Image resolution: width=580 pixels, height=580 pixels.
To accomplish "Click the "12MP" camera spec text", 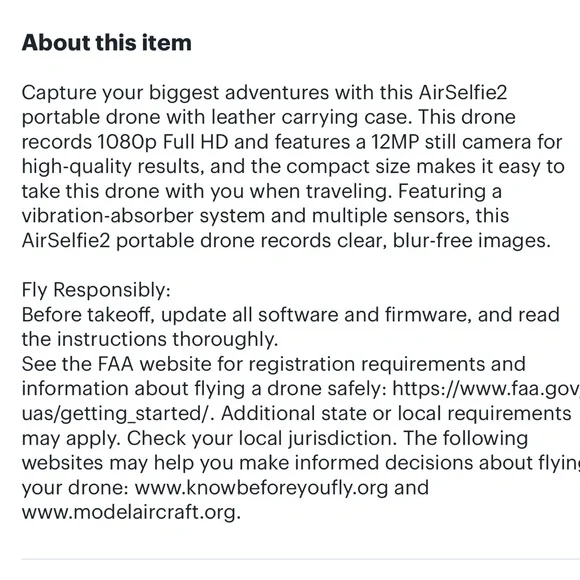I will tap(395, 142).
